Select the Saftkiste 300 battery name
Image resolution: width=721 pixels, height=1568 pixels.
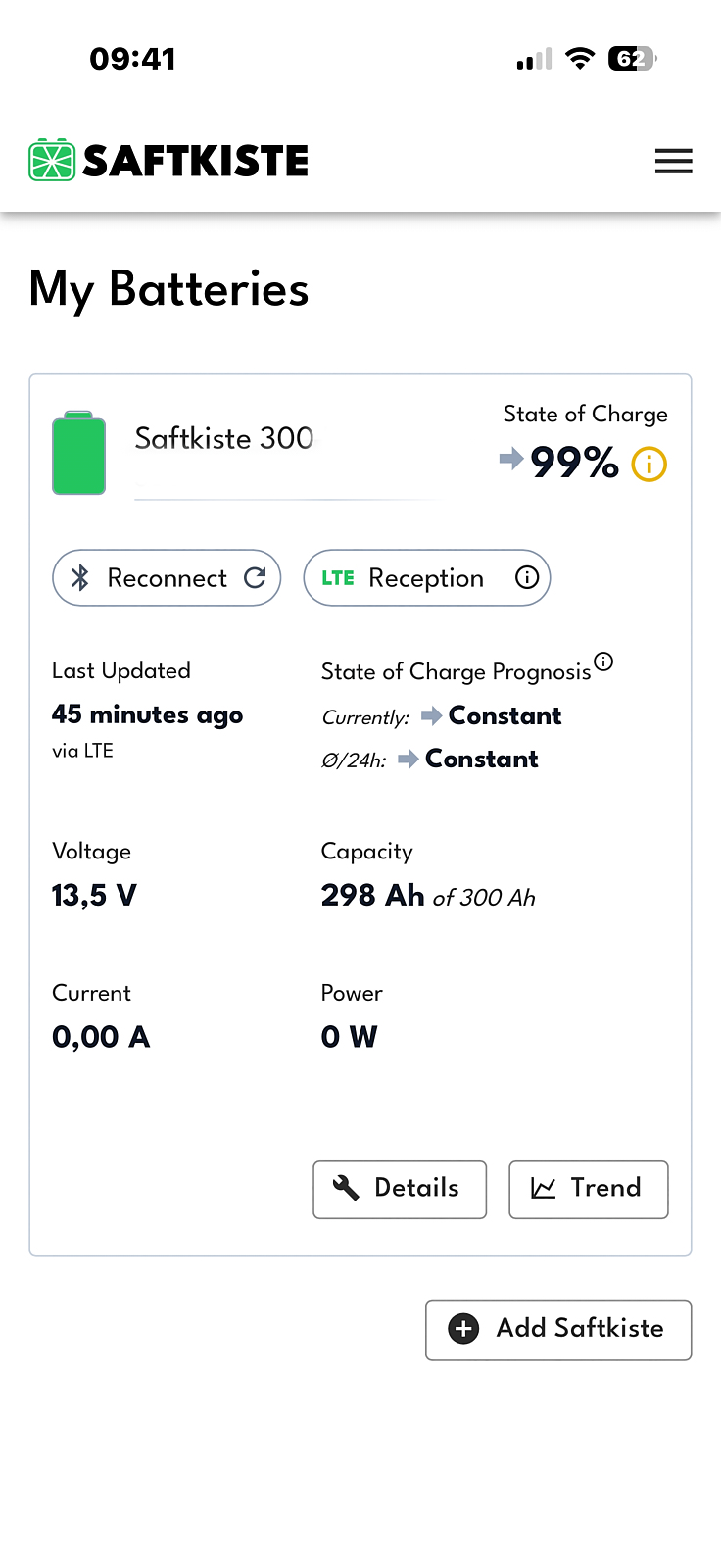pos(223,438)
